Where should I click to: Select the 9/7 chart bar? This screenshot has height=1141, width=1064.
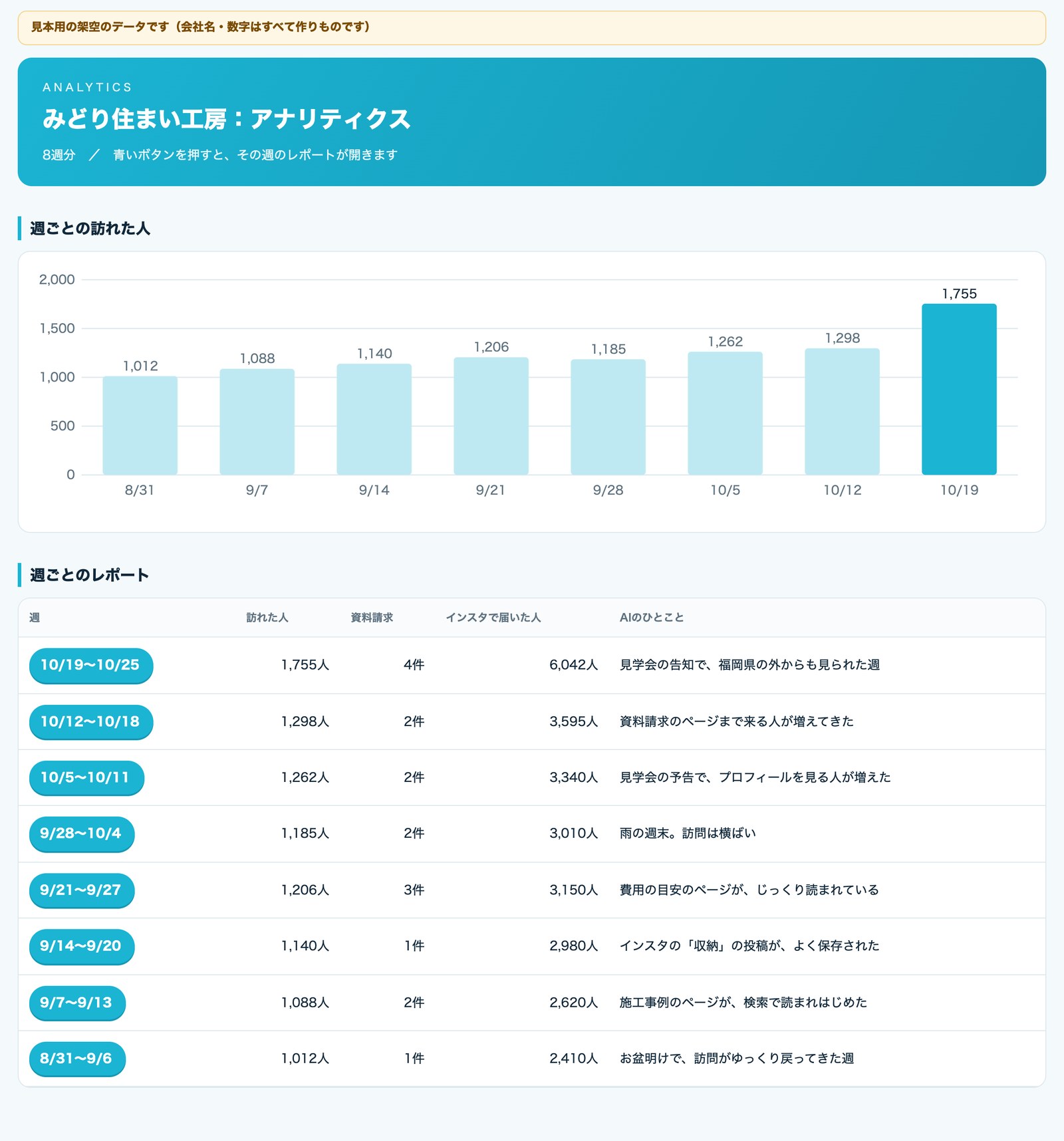click(257, 422)
